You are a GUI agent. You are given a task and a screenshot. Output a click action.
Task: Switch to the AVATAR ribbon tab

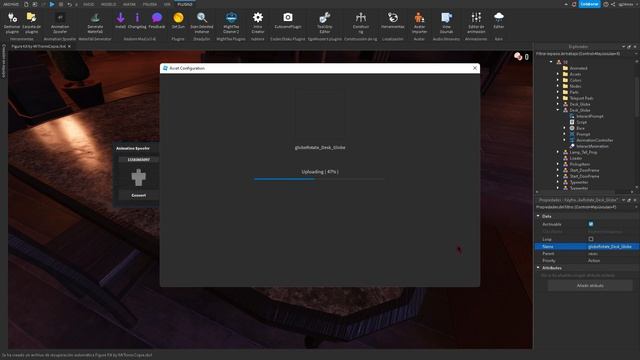click(129, 4)
